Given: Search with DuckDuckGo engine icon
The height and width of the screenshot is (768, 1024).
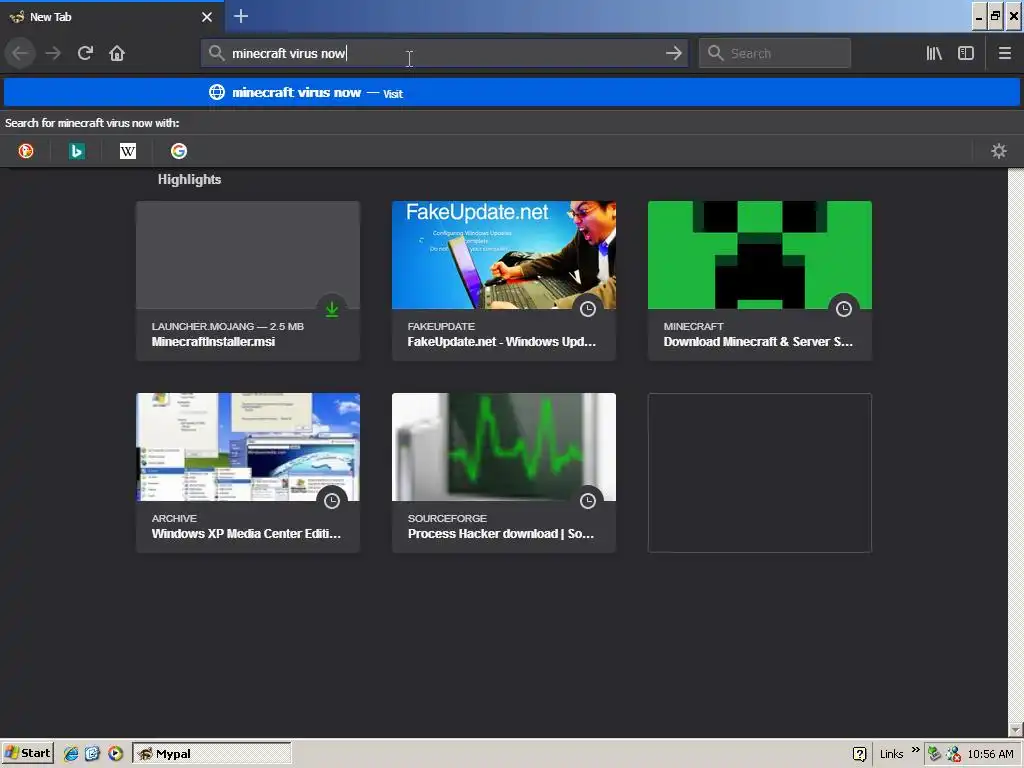Looking at the screenshot, I should 25,152.
